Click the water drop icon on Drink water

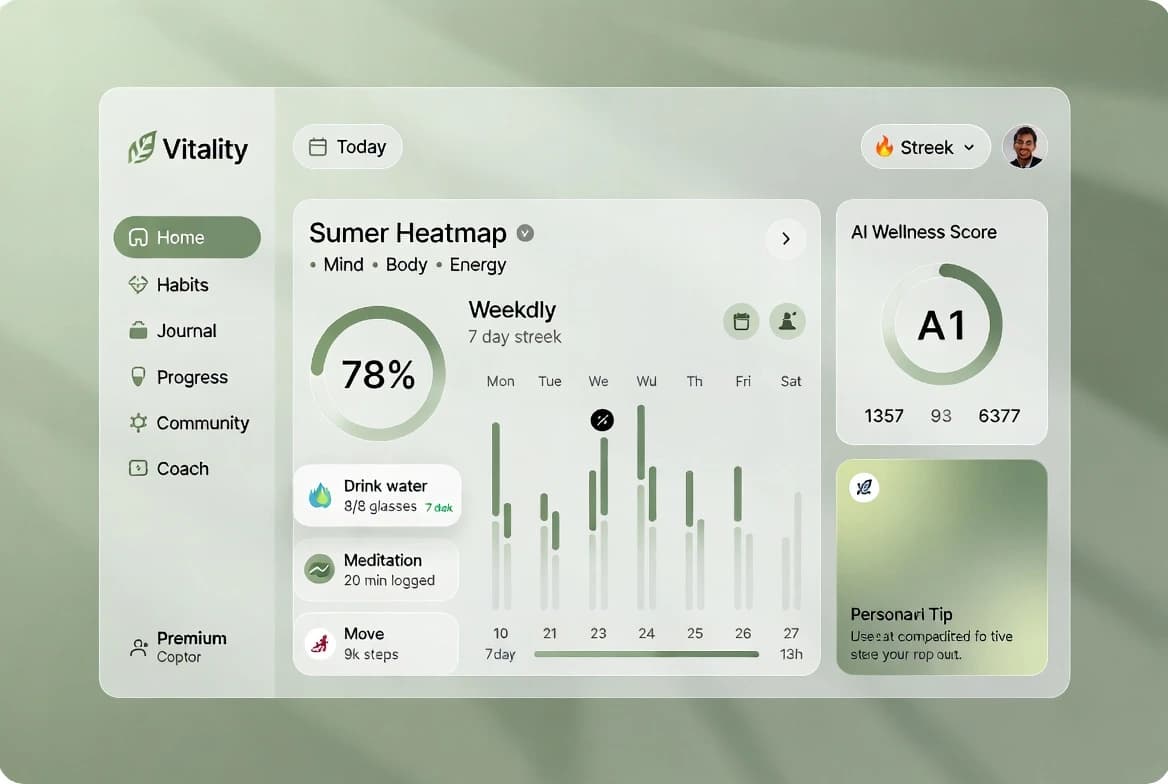tap(320, 495)
